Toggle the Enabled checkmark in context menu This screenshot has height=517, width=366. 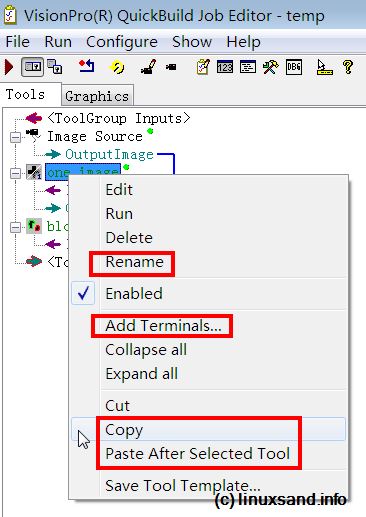[83, 293]
